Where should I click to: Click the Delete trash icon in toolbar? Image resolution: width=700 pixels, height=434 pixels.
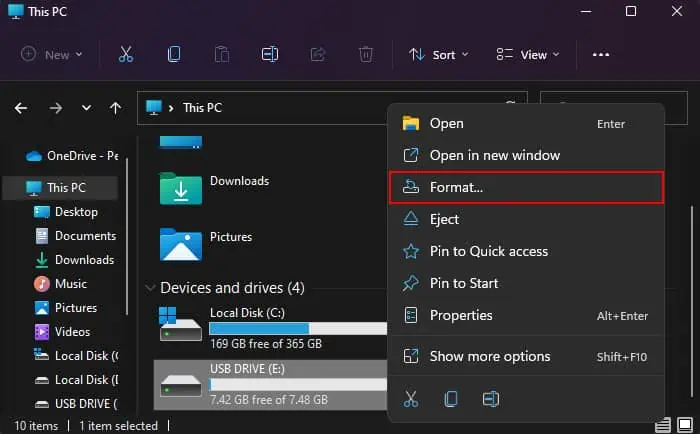pos(366,55)
